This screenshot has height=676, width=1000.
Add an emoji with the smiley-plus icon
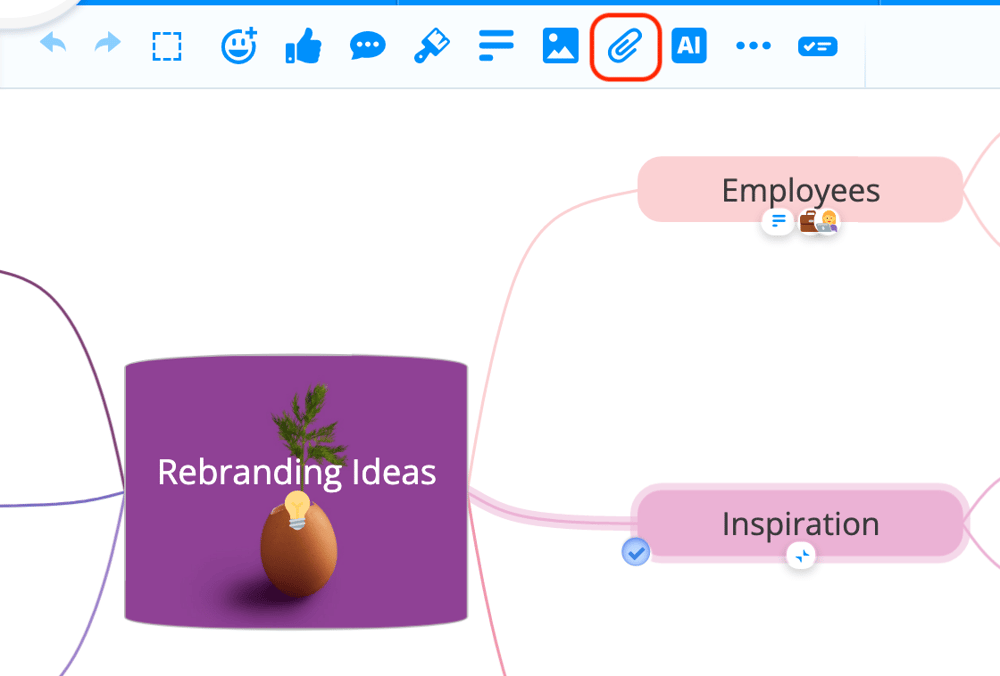click(x=239, y=46)
